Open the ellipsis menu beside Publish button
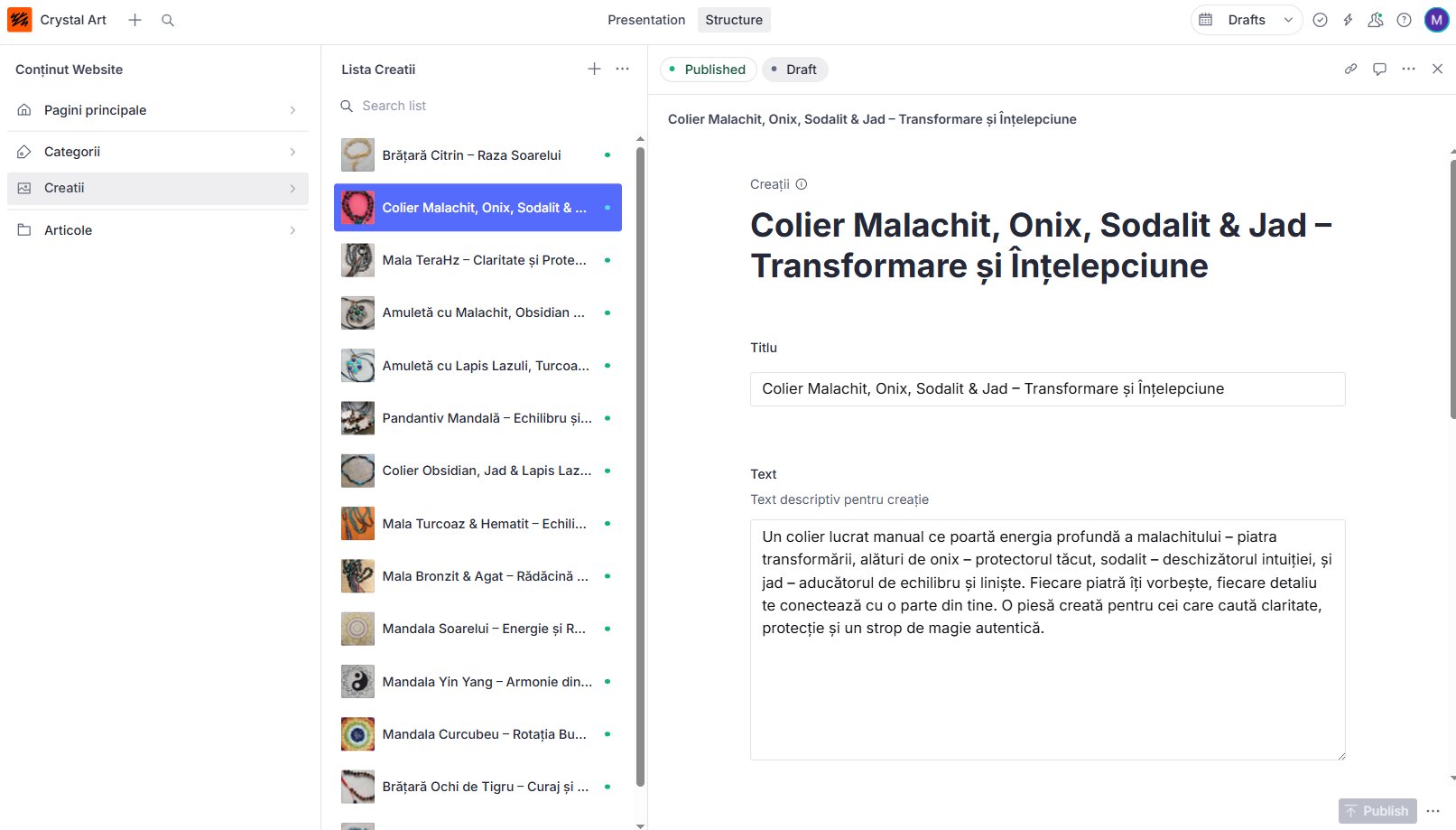Screen dimensions: 1456x830 1433,811
